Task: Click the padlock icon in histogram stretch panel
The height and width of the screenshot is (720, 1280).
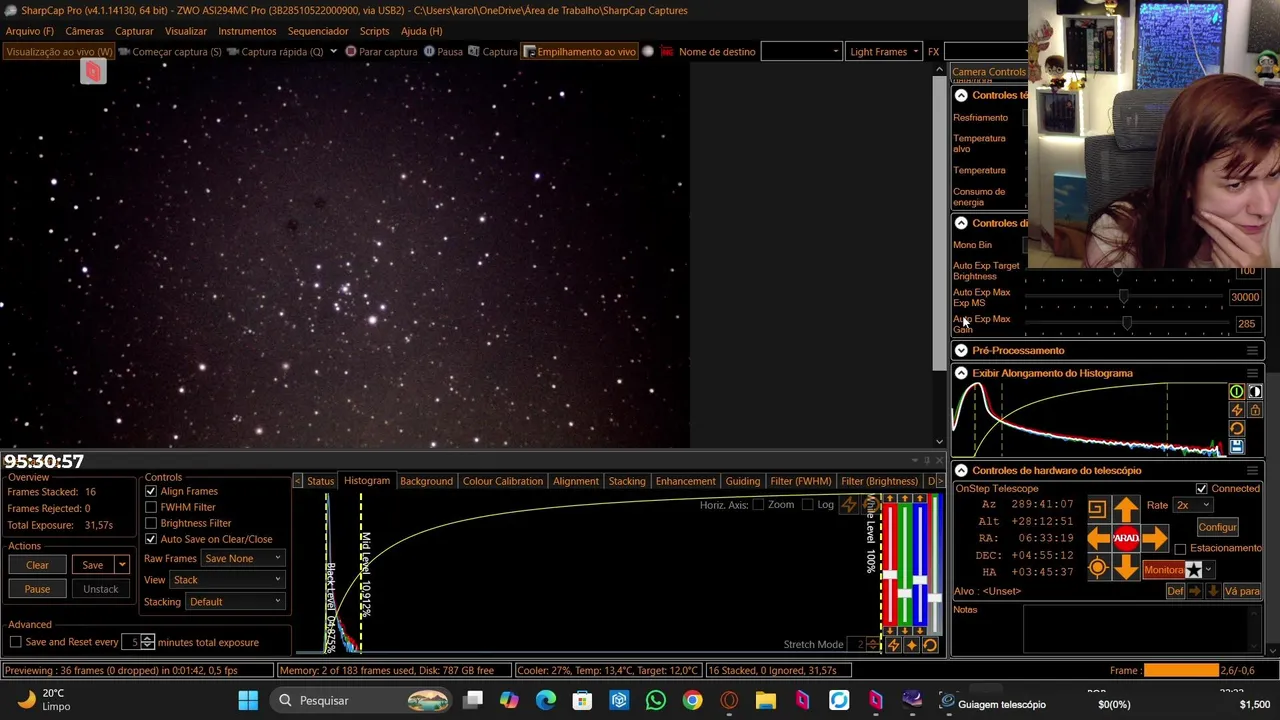Action: 1255,410
